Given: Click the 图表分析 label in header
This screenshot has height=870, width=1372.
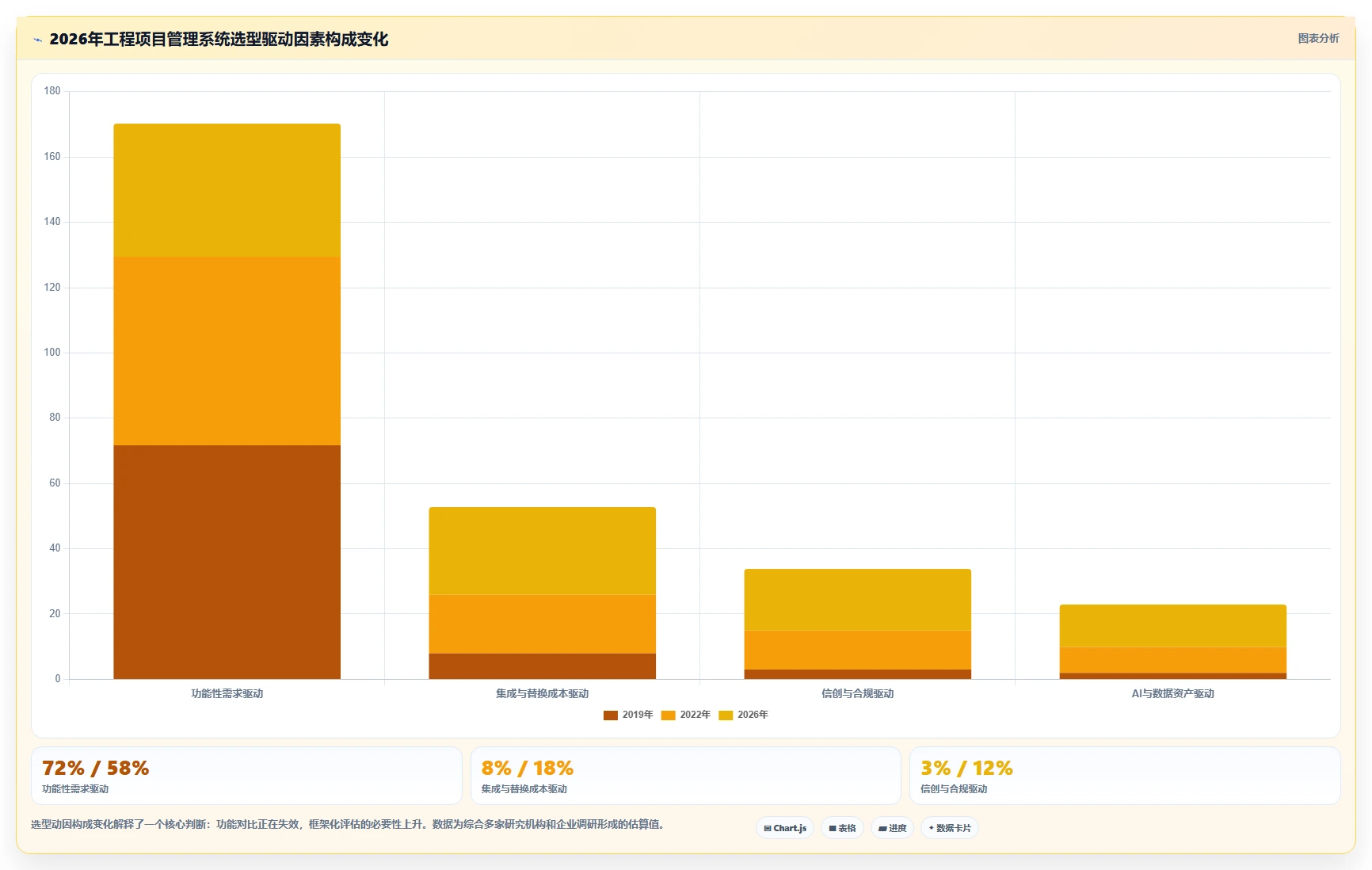Looking at the screenshot, I should [x=1318, y=38].
